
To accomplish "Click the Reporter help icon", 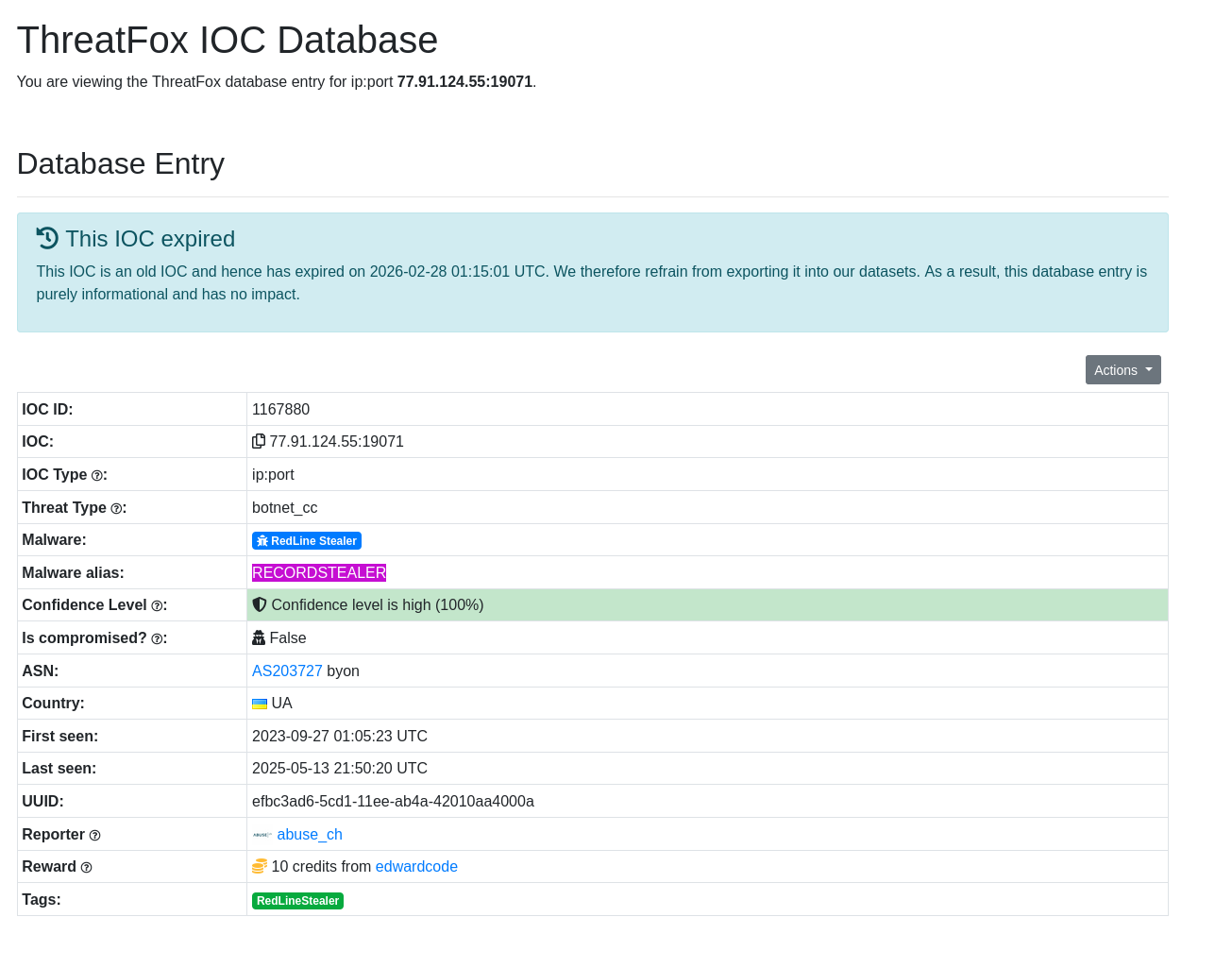I will point(94,836).
